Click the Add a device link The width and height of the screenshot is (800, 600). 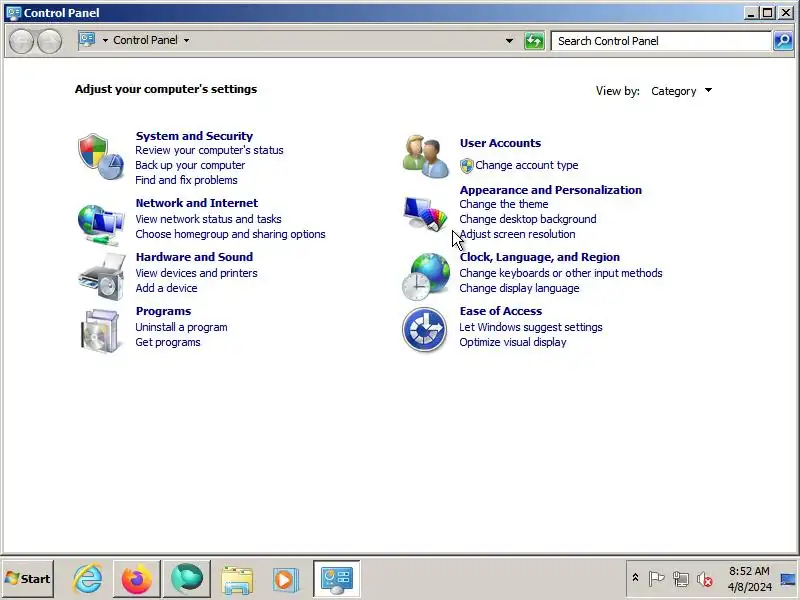[x=166, y=288]
